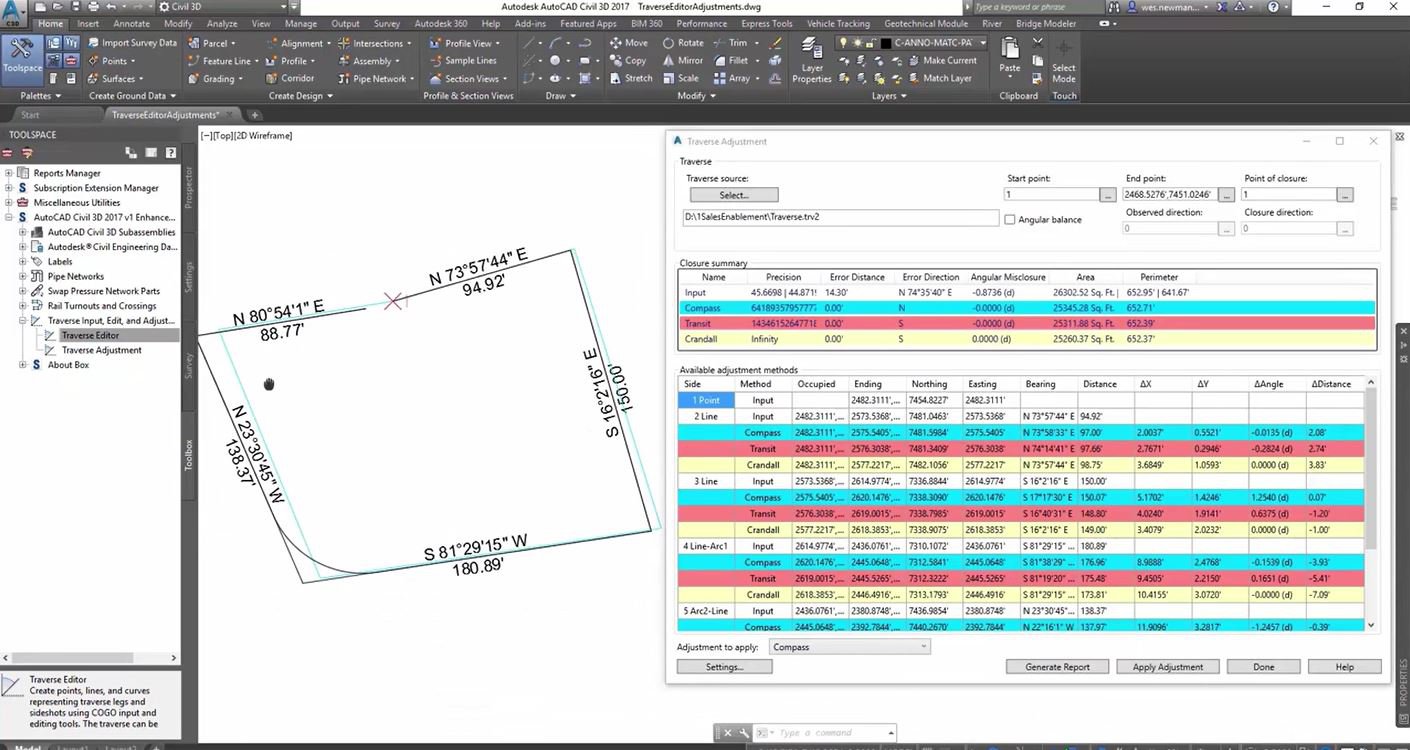
Task: Click the Make Current layer tool
Action: tap(941, 60)
